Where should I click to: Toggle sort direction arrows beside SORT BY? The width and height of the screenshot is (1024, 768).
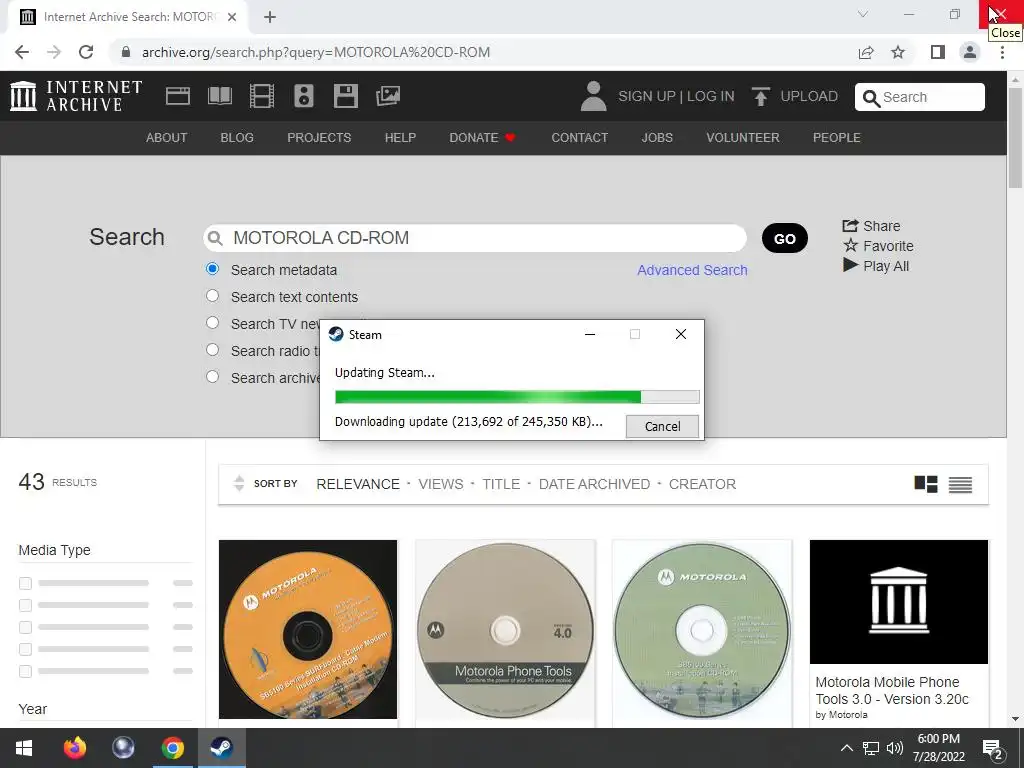(x=239, y=483)
